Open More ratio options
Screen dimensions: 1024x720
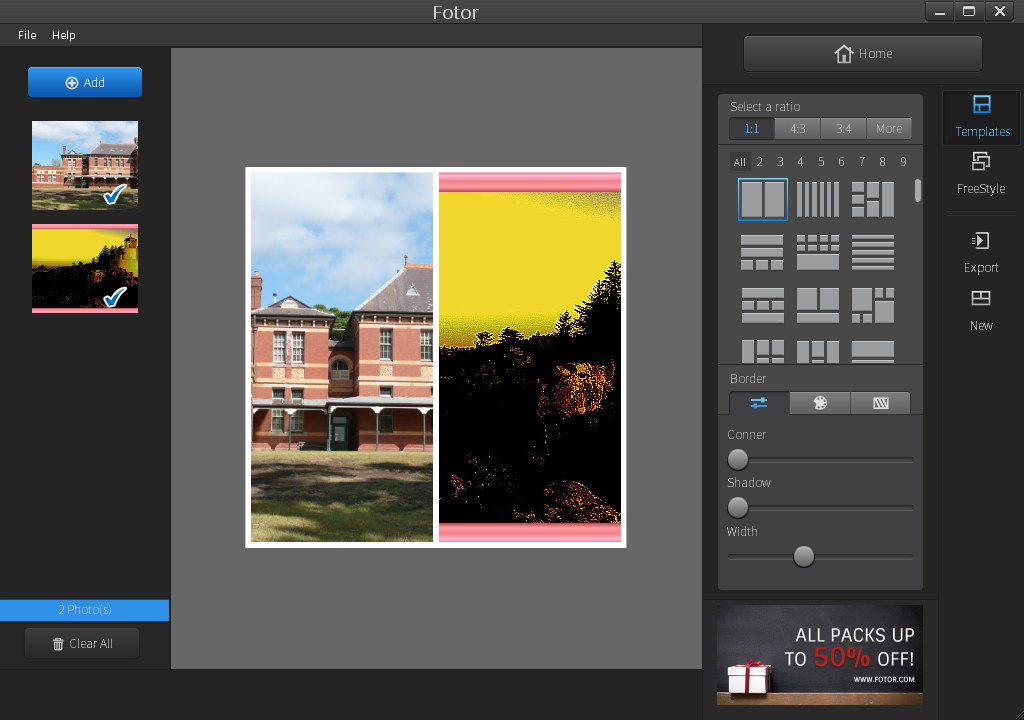point(889,129)
